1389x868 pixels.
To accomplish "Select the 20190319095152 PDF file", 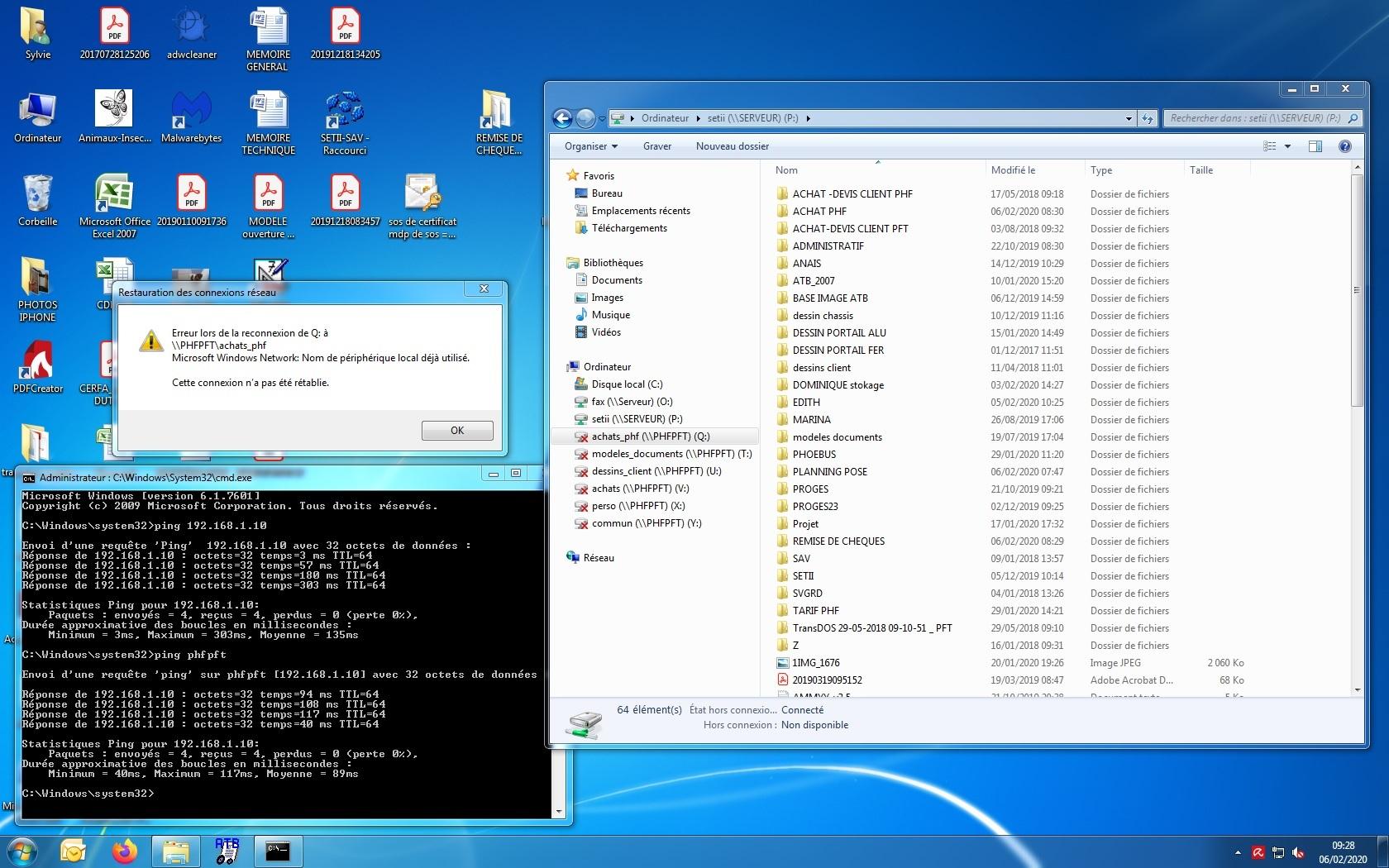I will tap(827, 680).
